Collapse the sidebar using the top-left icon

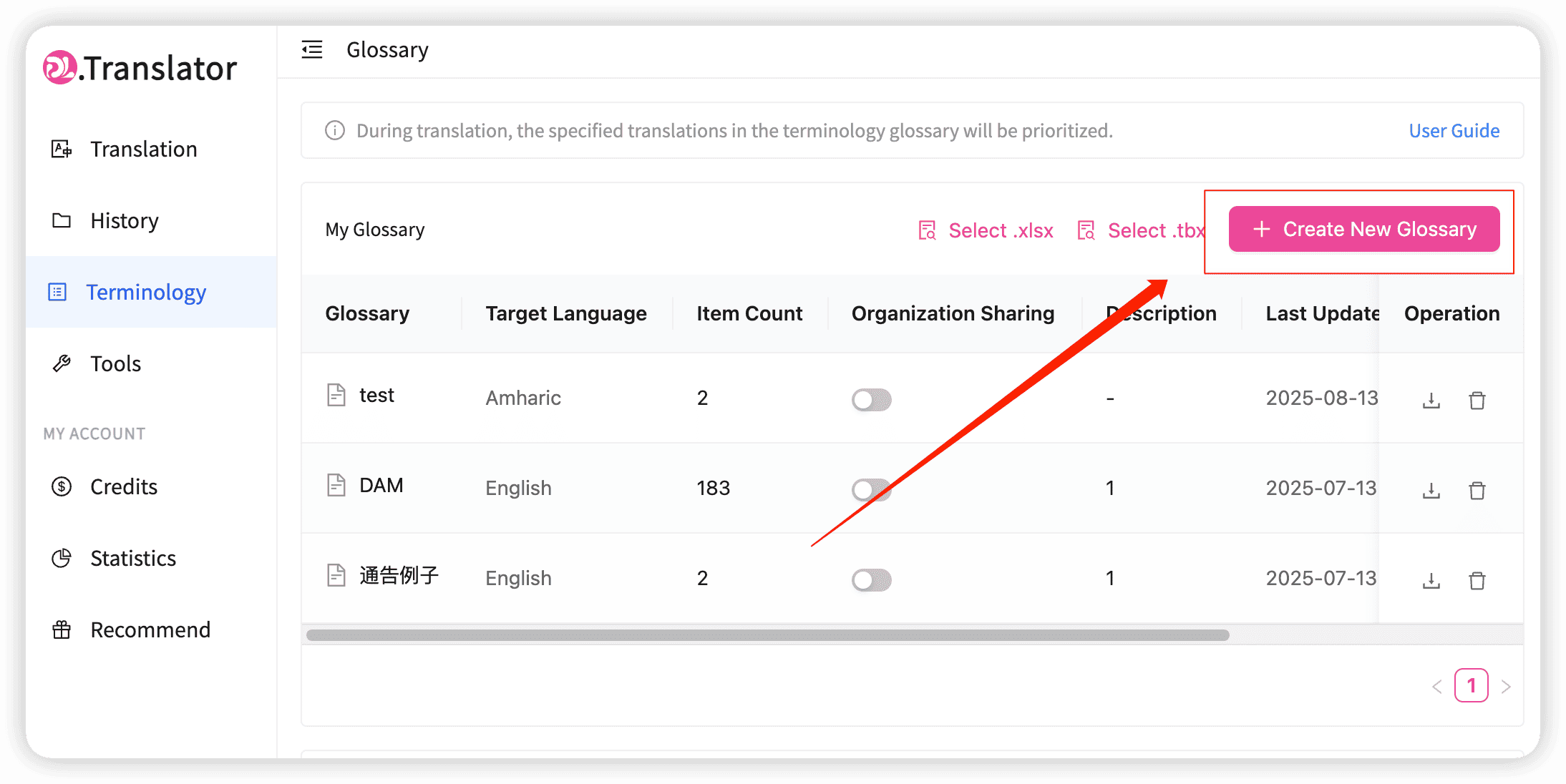tap(311, 49)
